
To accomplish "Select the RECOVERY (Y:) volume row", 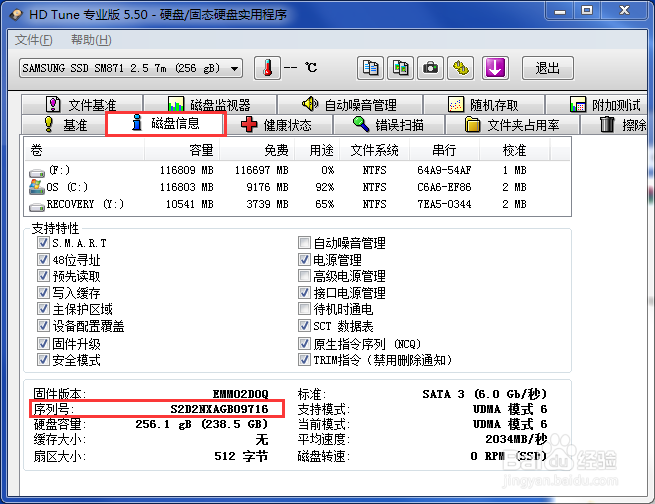I will pos(297,204).
